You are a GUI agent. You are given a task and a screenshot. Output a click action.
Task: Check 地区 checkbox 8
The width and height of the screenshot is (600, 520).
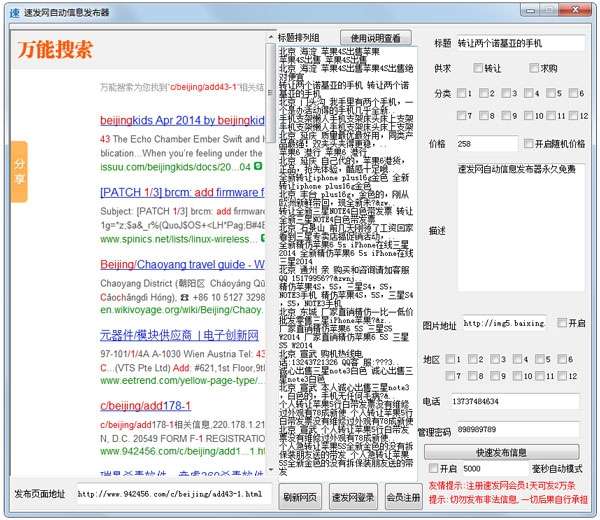472,376
